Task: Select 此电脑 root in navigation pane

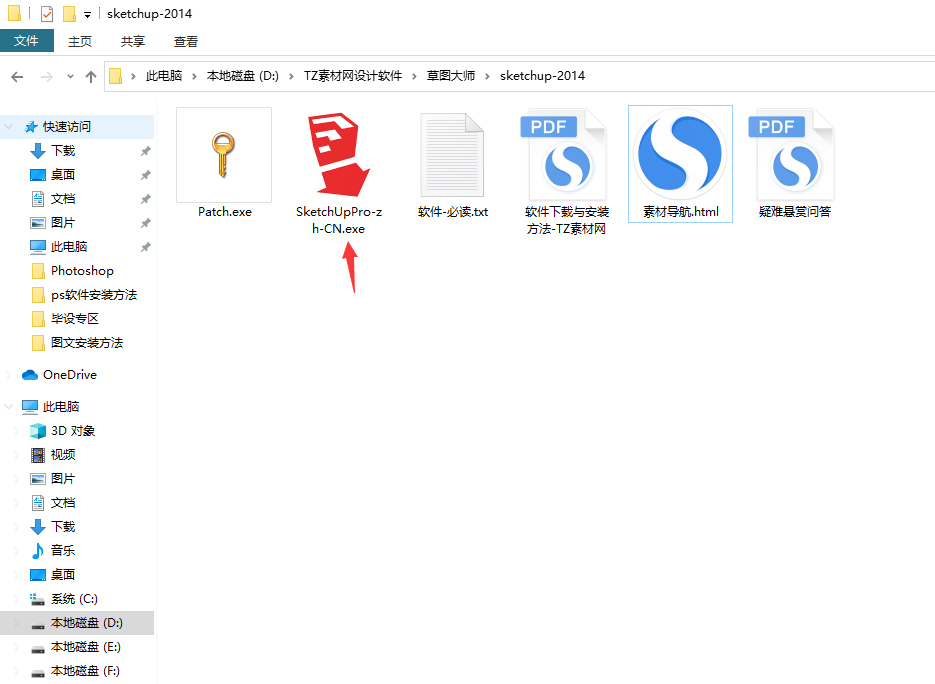Action: click(61, 407)
